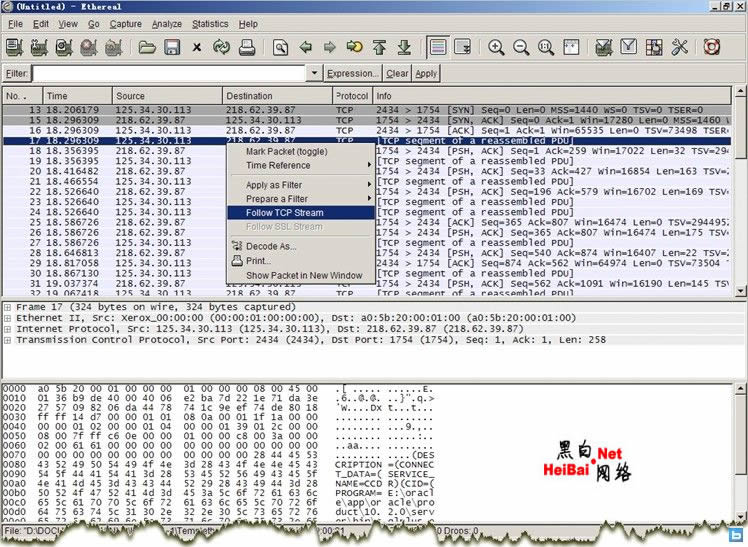Jump to the first packet icon
The height and width of the screenshot is (547, 748).
point(379,47)
